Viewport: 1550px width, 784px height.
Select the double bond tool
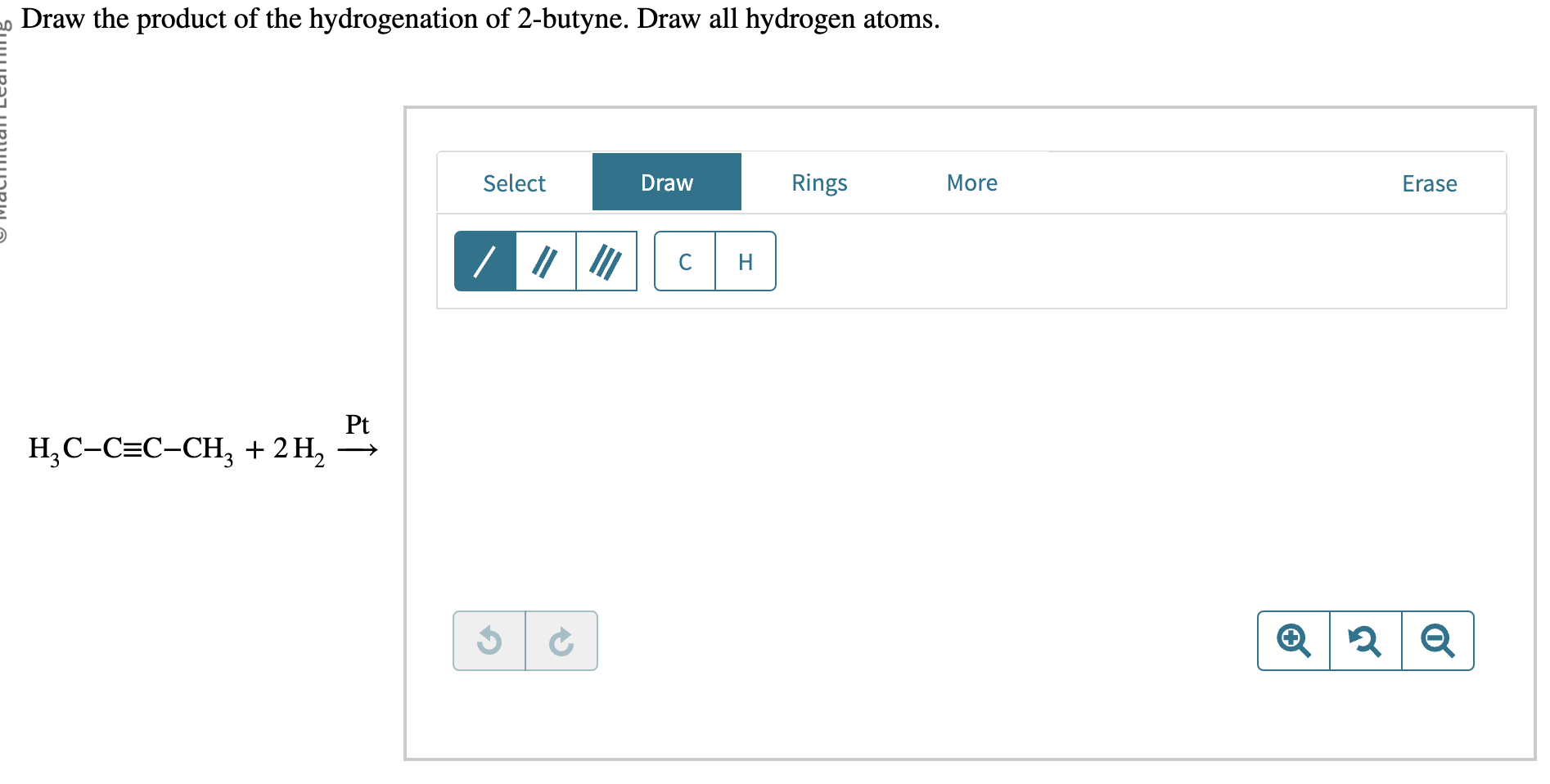pos(546,262)
